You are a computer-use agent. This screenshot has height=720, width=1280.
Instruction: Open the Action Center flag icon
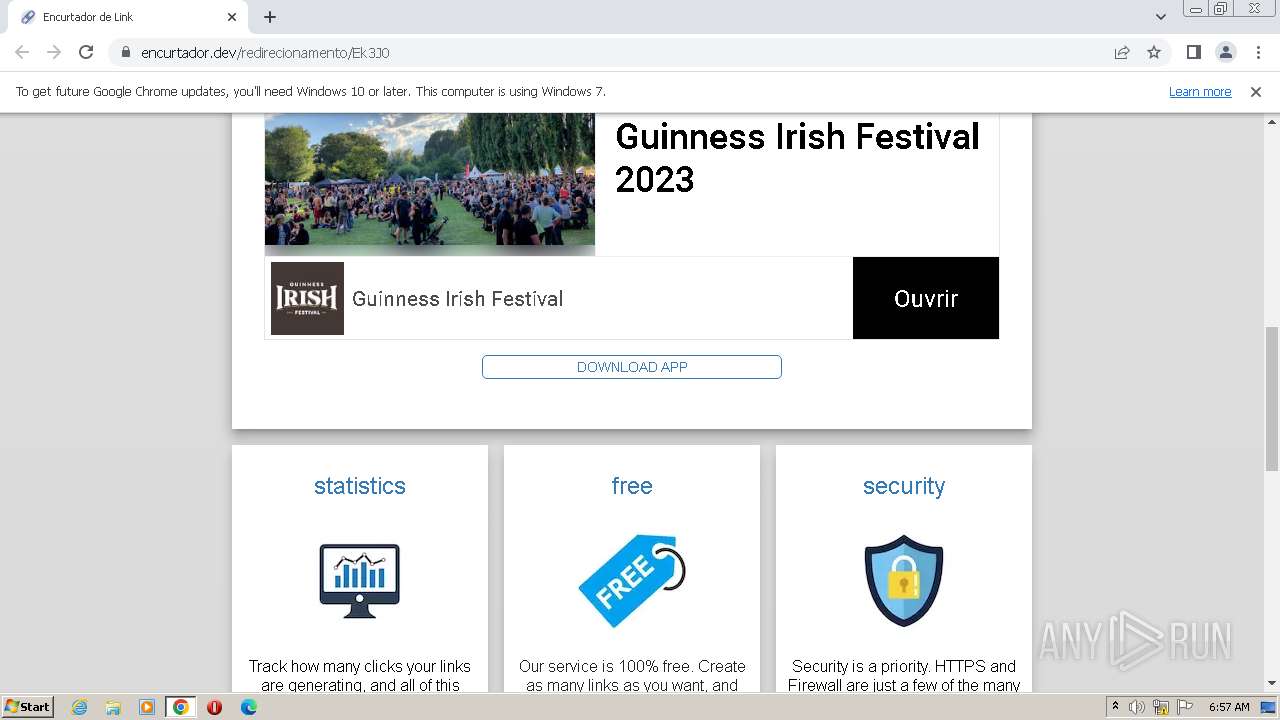click(1185, 707)
